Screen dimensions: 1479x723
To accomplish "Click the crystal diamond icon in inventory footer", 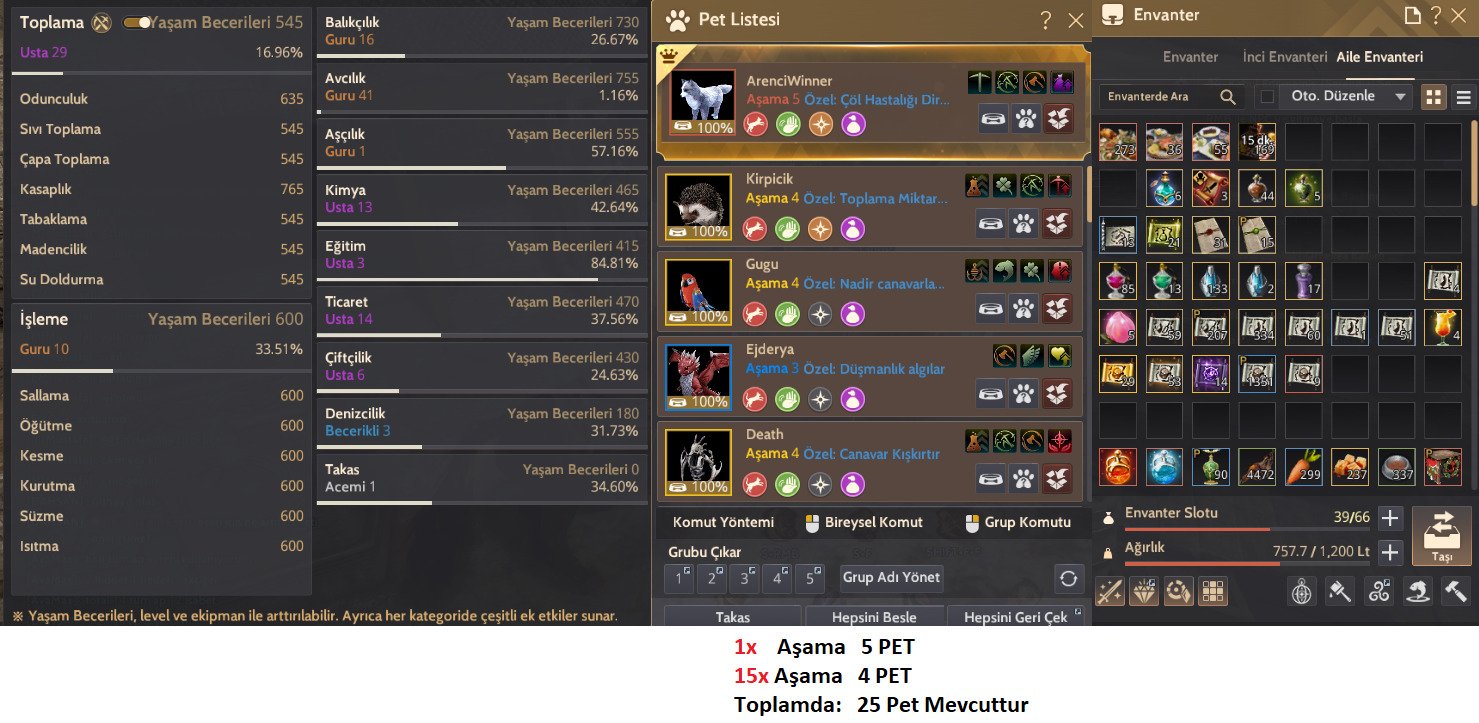I will coord(1144,591).
